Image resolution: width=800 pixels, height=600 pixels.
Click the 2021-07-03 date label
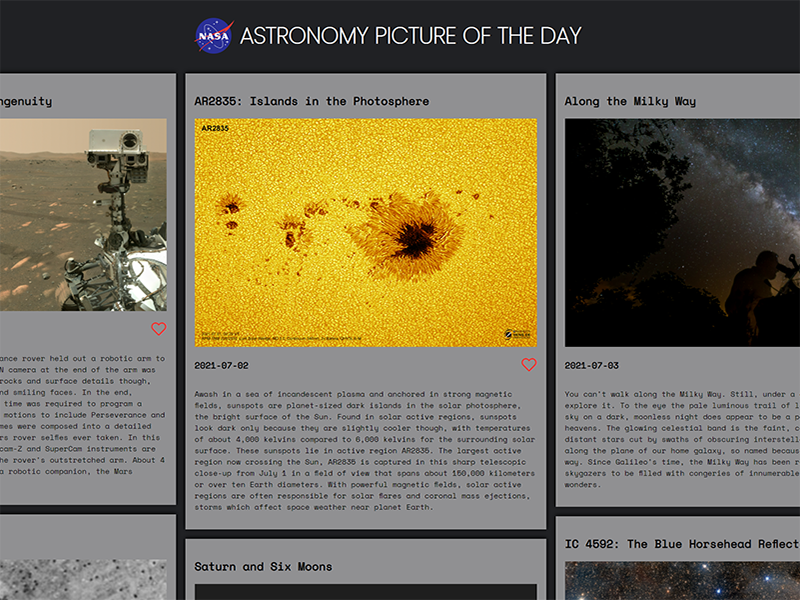pyautogui.click(x=591, y=365)
